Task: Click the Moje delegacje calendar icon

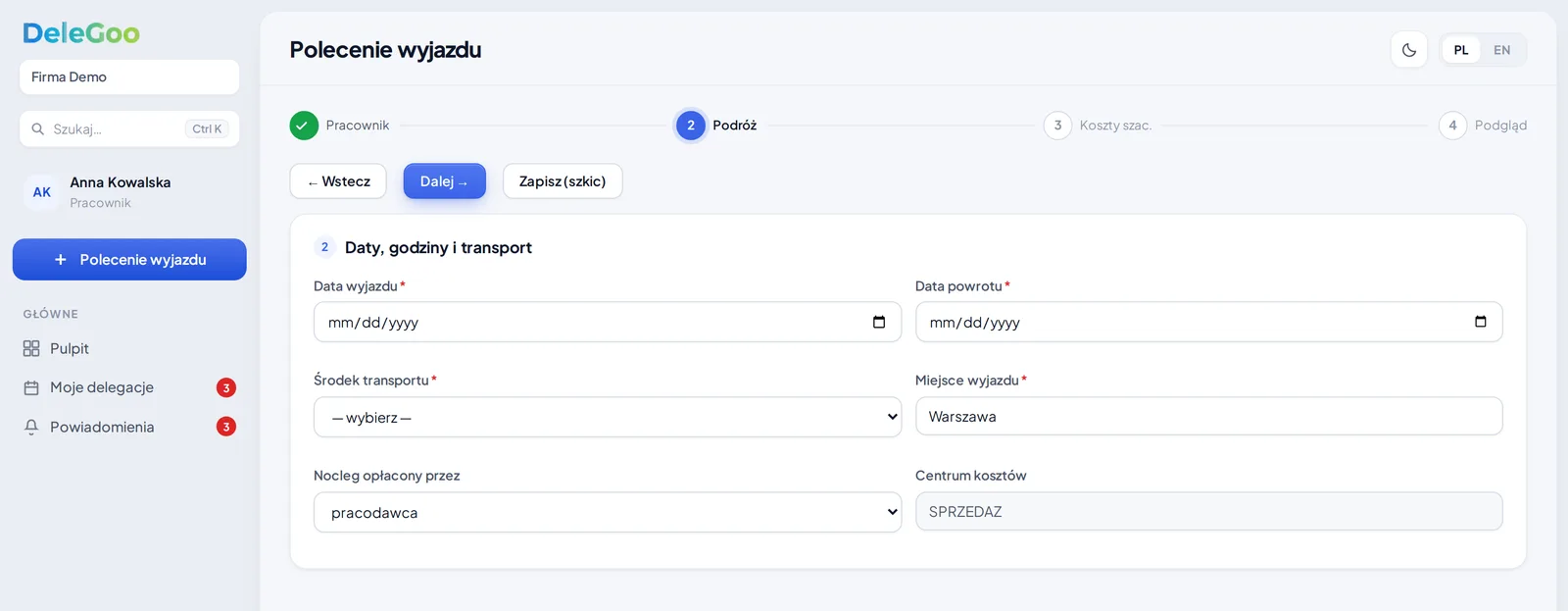Action: point(31,387)
